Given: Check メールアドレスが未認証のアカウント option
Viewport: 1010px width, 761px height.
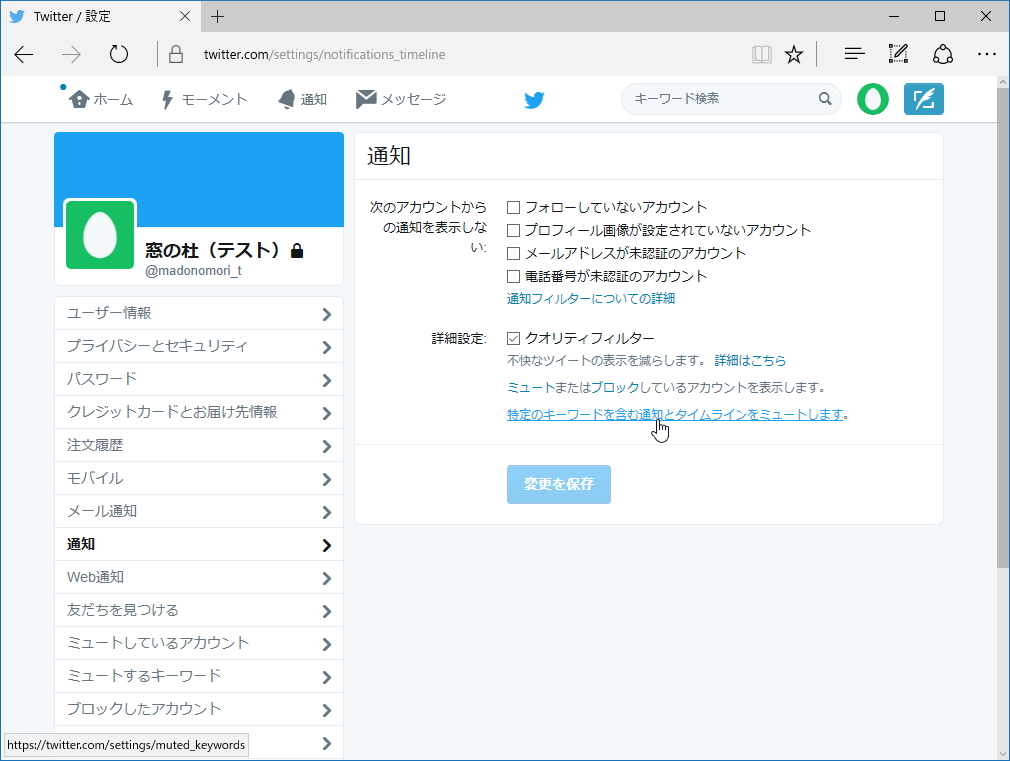Looking at the screenshot, I should click(513, 253).
